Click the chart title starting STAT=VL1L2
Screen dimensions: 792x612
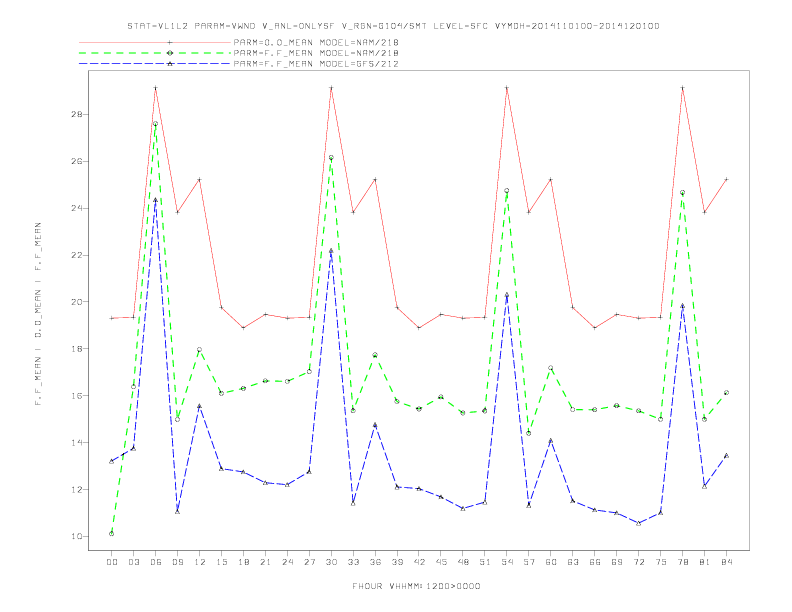point(393,26)
